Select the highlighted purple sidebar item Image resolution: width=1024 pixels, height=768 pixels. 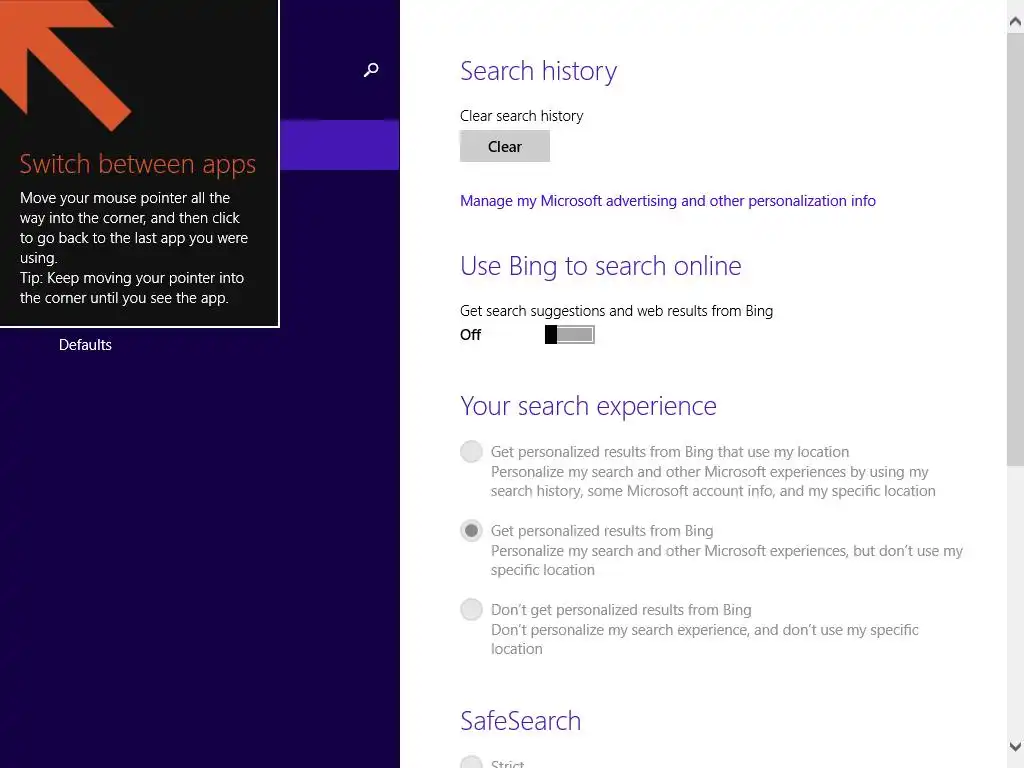point(340,145)
